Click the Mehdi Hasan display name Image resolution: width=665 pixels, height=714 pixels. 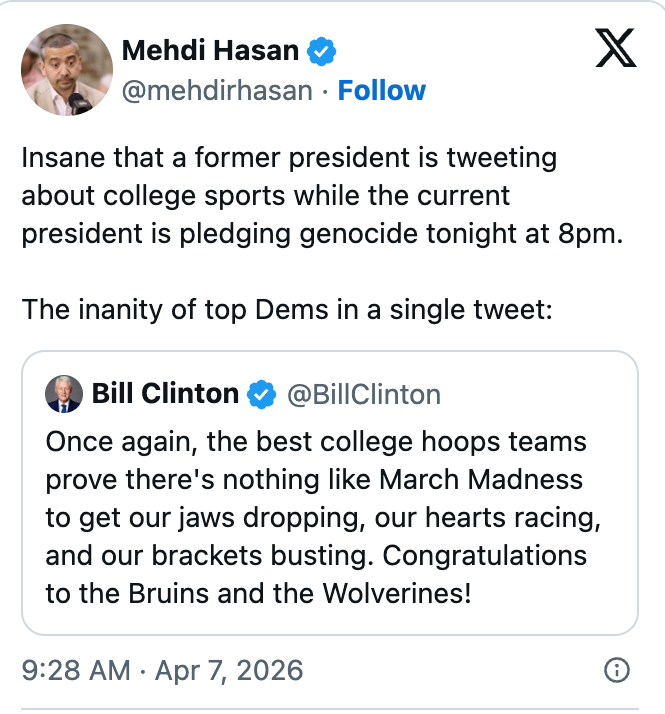click(212, 49)
